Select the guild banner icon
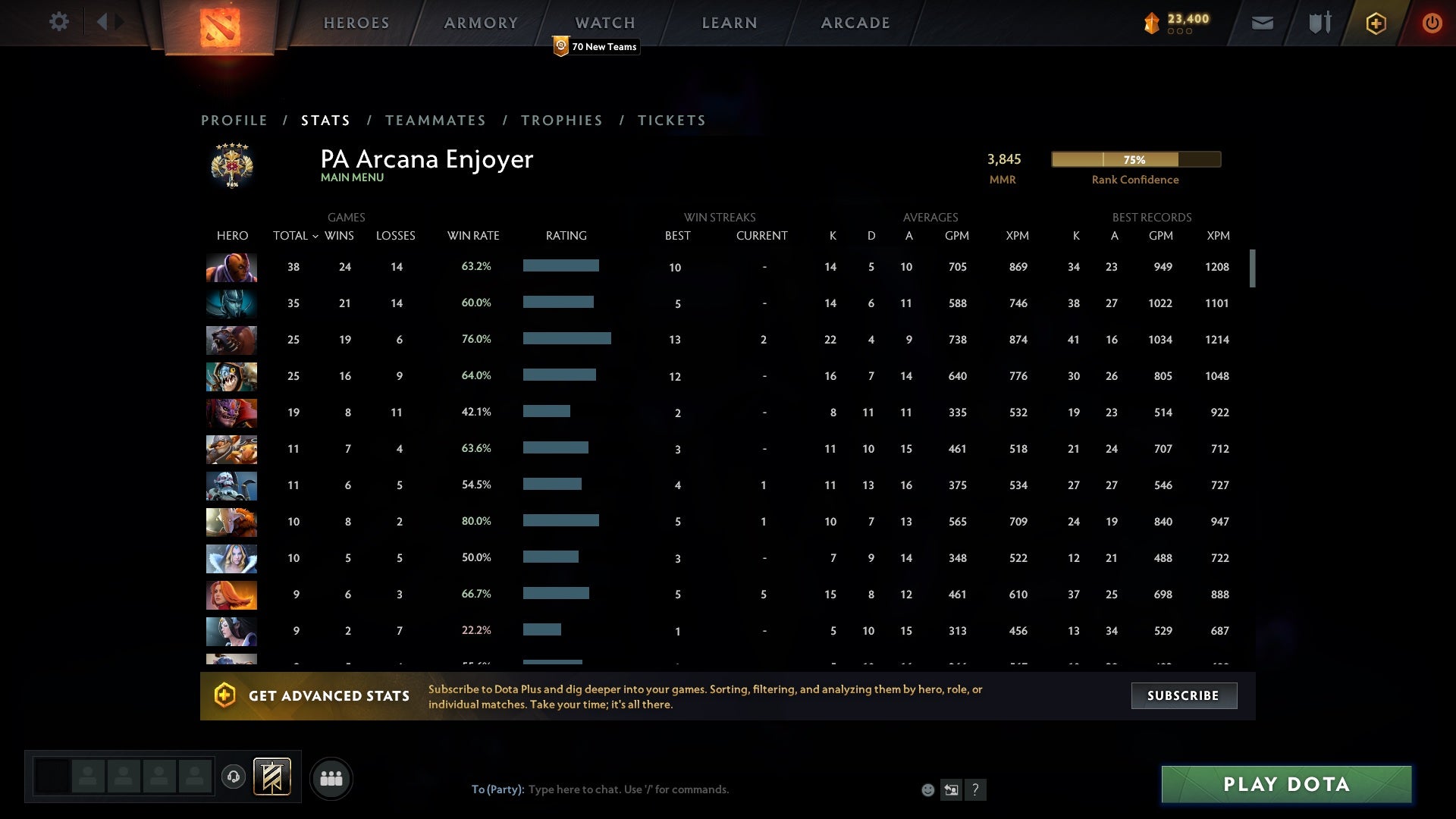 tap(271, 777)
